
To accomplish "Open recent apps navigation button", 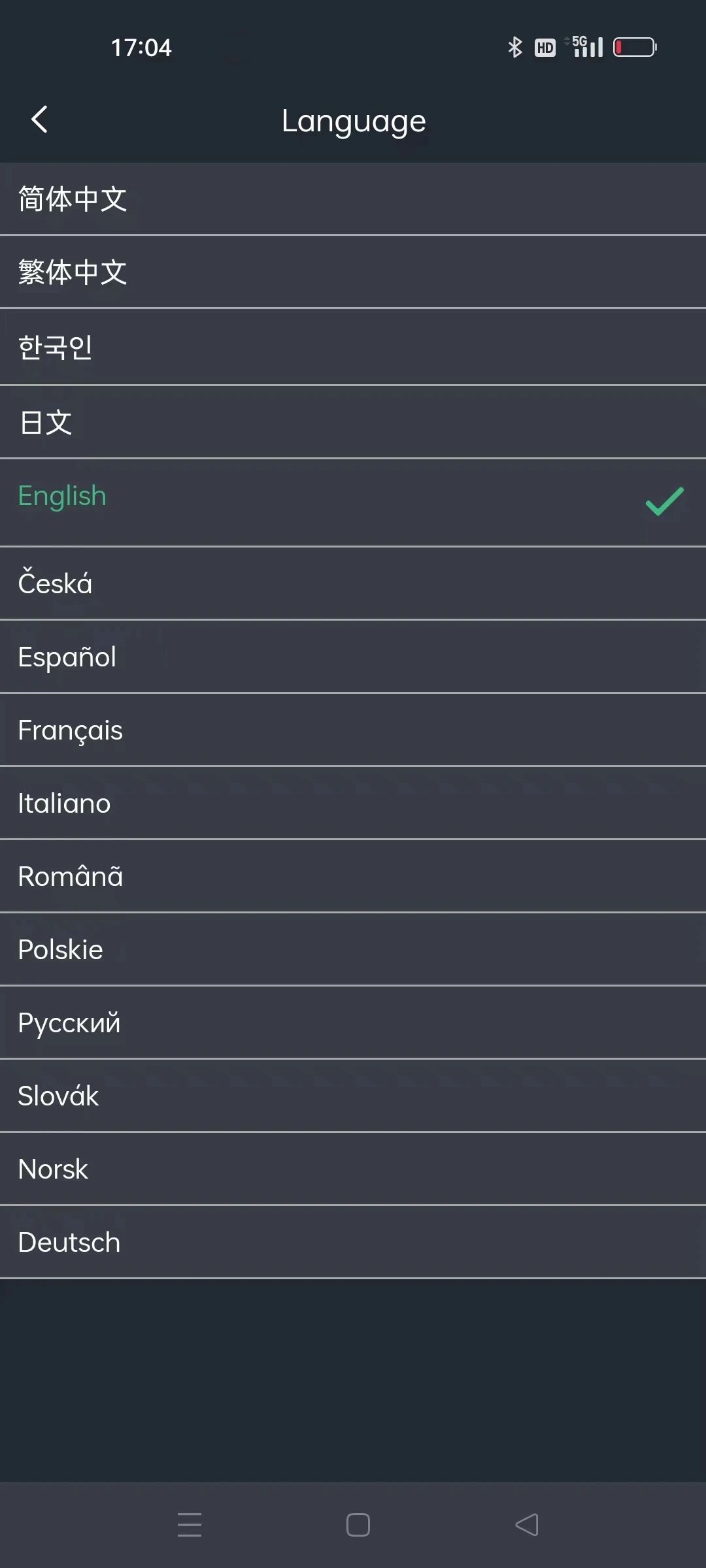I will click(190, 1524).
